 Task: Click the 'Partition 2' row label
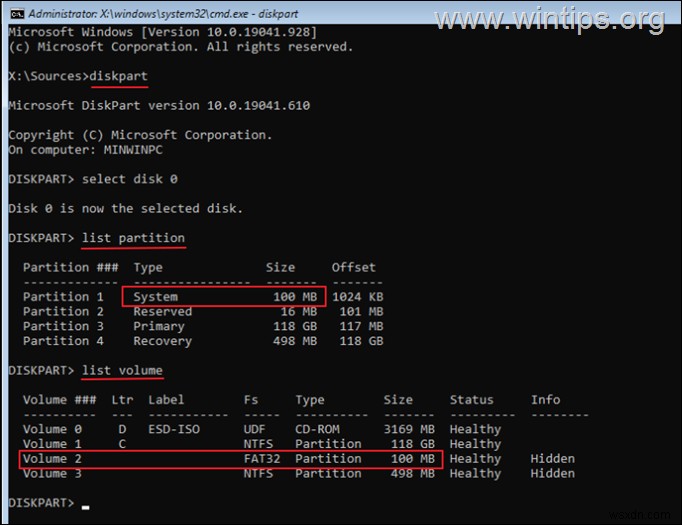64,312
